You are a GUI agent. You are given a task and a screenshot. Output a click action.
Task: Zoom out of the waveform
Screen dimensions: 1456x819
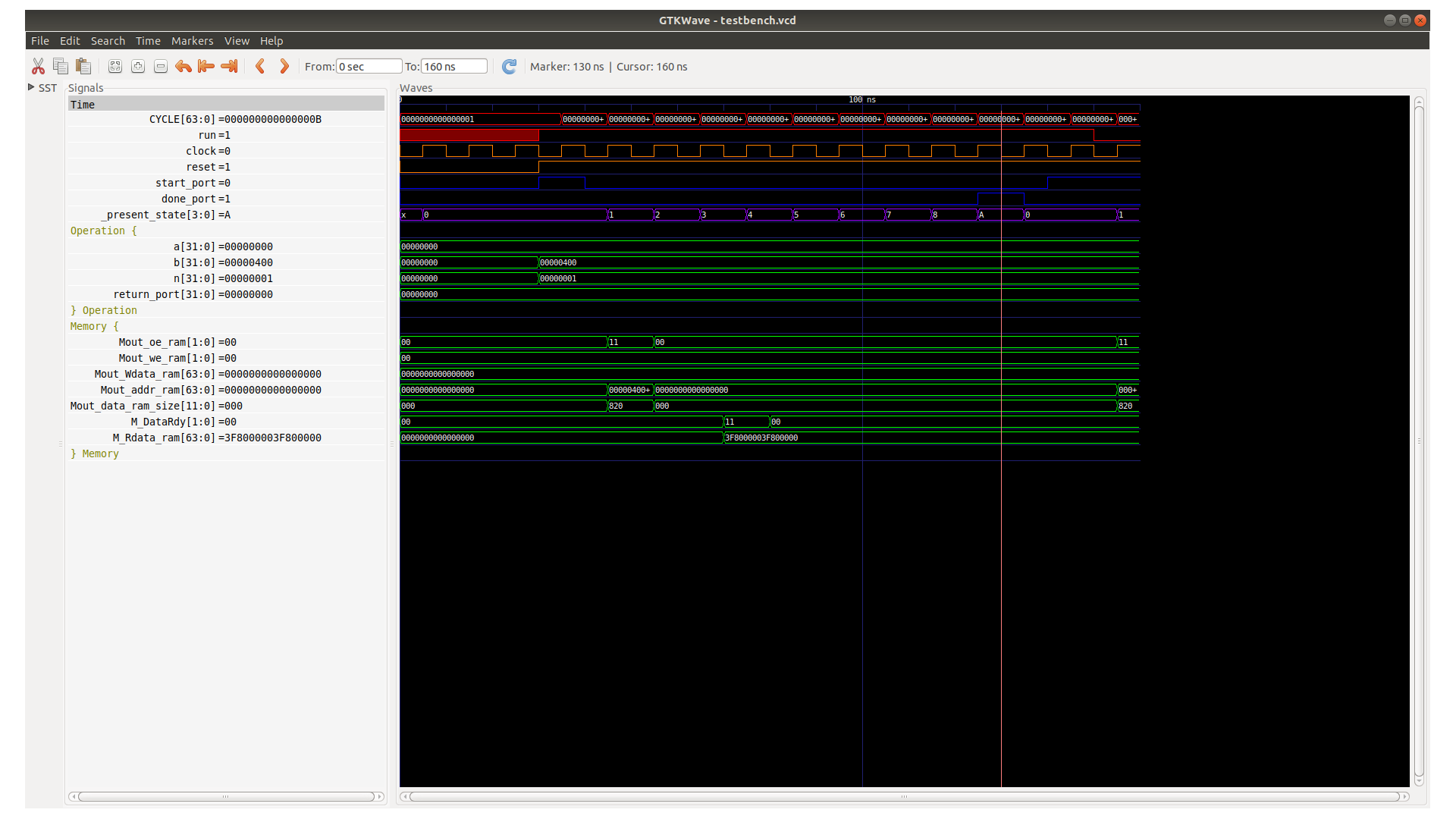(160, 67)
